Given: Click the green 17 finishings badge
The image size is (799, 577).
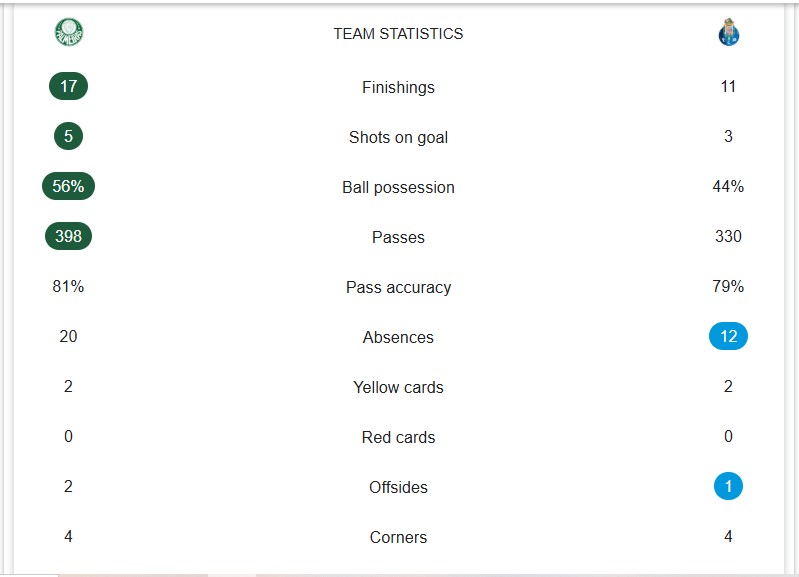Looking at the screenshot, I should pos(68,87).
